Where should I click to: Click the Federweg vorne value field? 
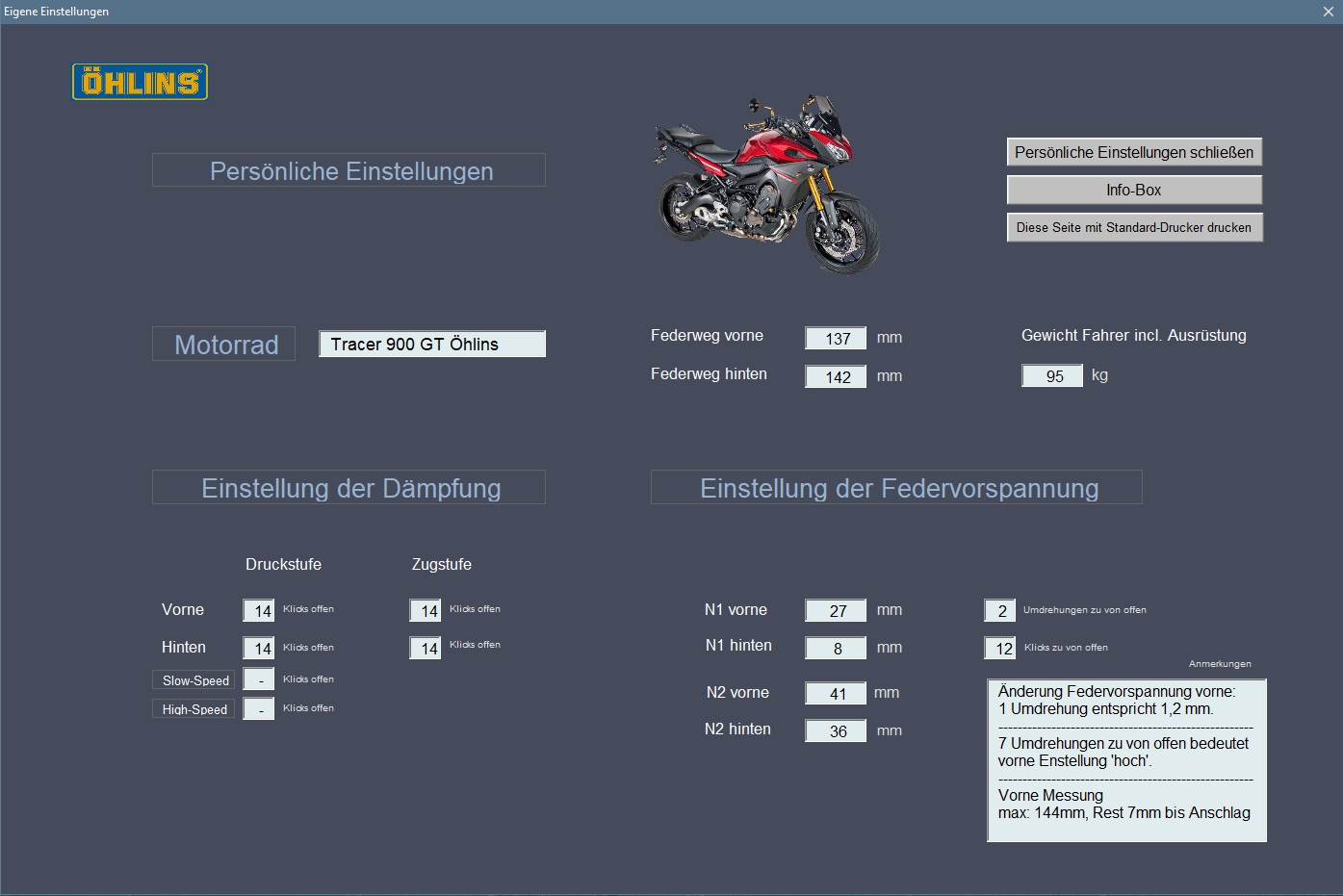(x=836, y=338)
